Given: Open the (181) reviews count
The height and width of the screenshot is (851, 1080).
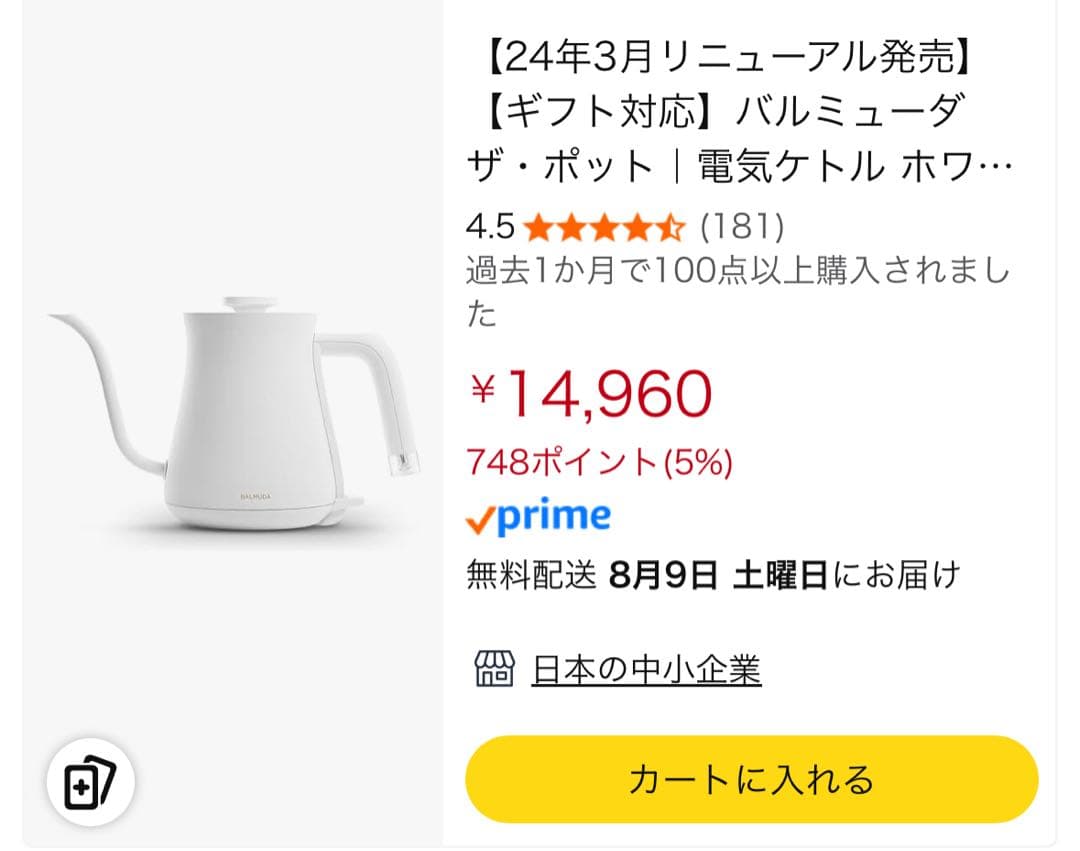Looking at the screenshot, I should (x=741, y=227).
